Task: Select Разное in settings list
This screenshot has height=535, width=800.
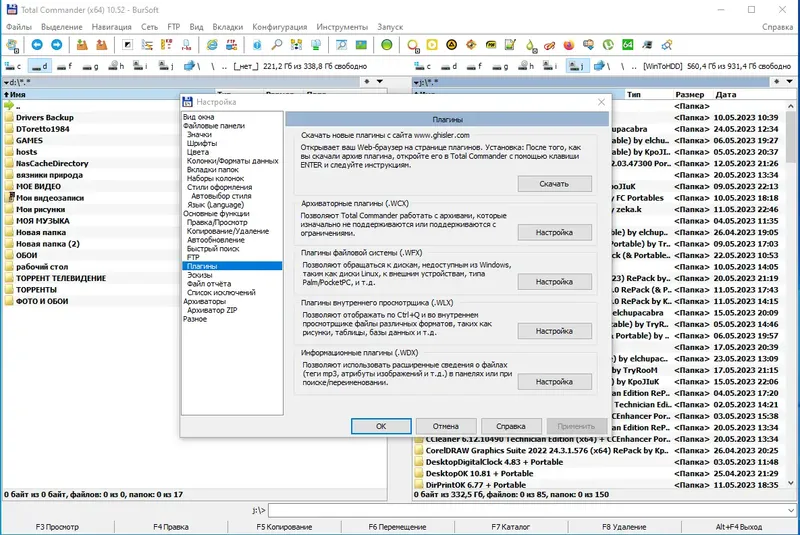Action: [195, 319]
